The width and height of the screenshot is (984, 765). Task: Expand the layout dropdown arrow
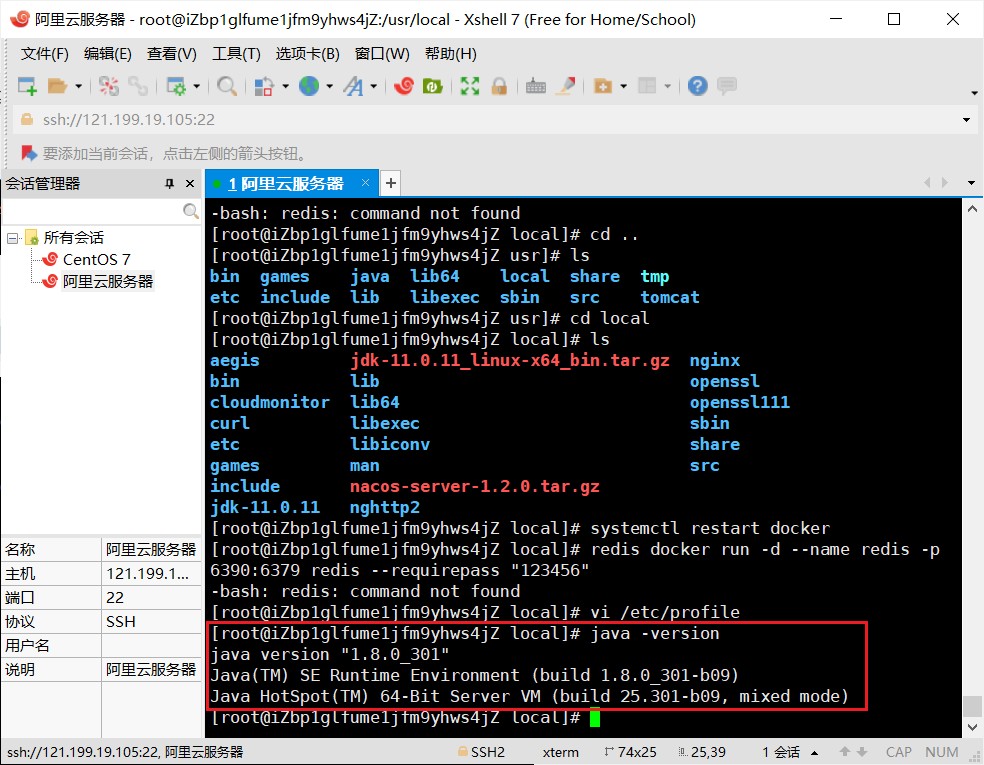(667, 86)
